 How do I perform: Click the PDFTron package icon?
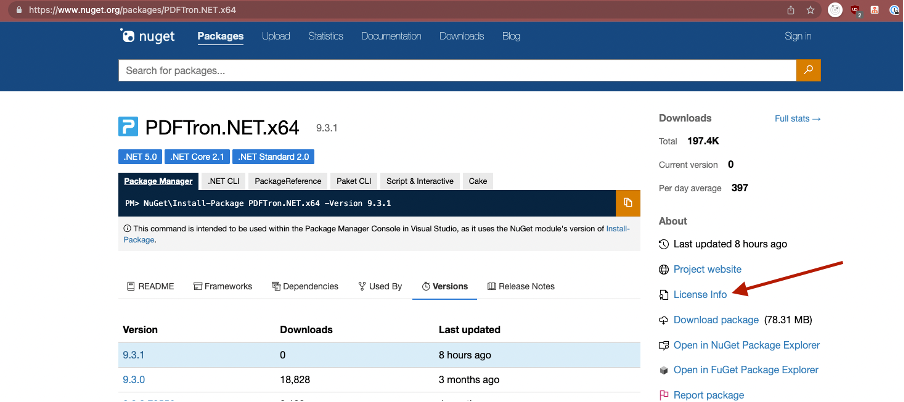tap(128, 127)
